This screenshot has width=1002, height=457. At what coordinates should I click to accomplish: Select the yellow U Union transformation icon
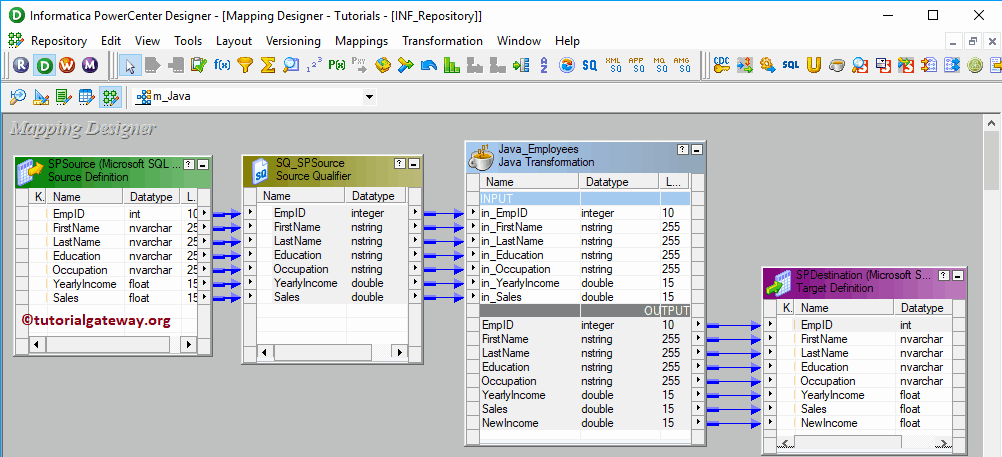(813, 65)
